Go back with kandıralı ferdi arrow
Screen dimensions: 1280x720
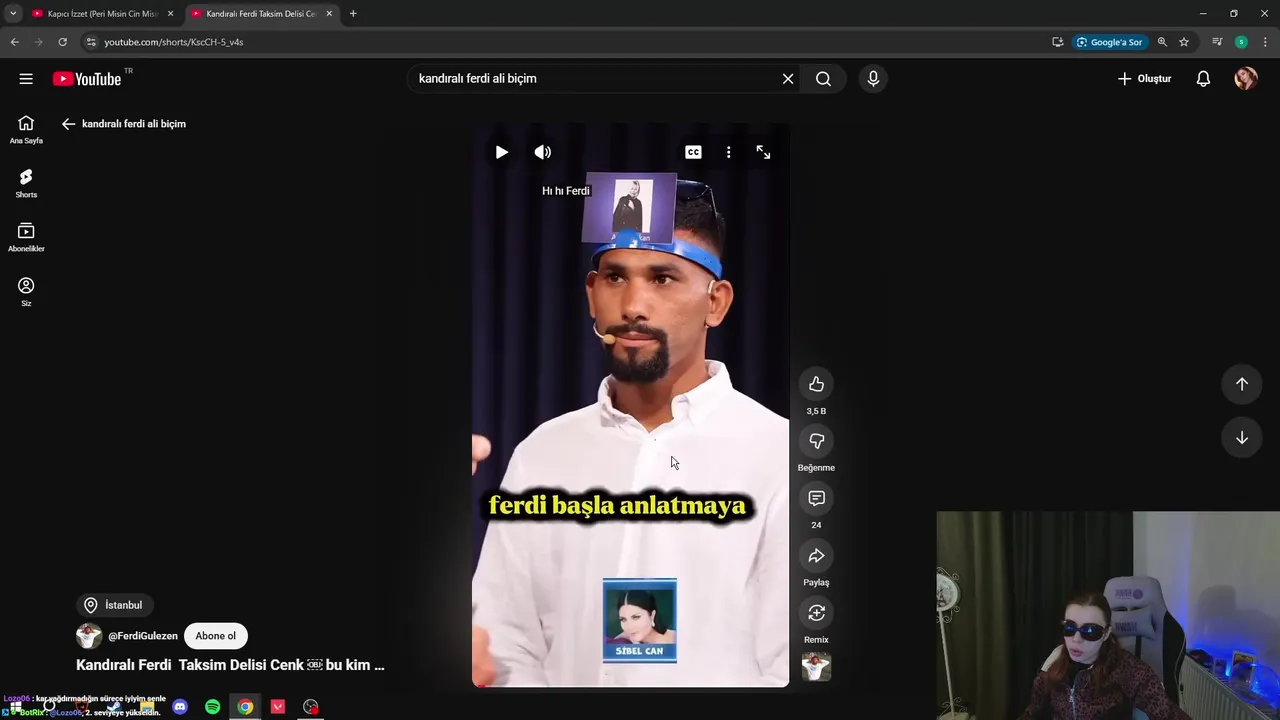tap(68, 124)
